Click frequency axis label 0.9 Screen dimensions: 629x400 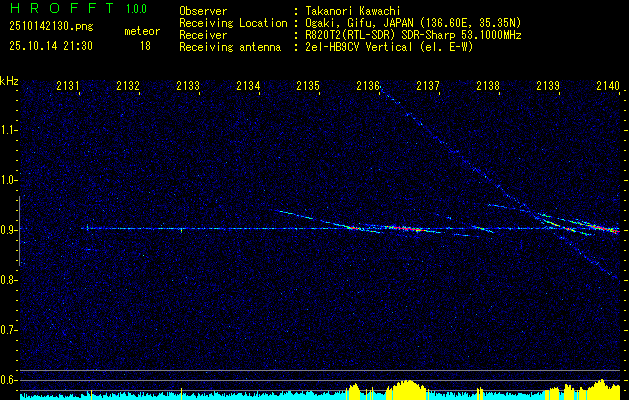pos(8,230)
